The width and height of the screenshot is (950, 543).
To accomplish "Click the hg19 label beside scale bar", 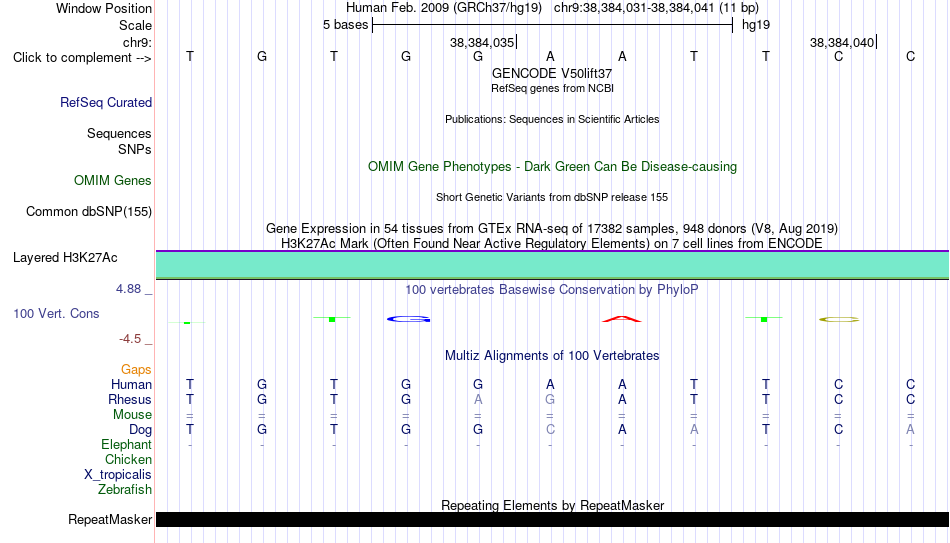I will point(756,25).
